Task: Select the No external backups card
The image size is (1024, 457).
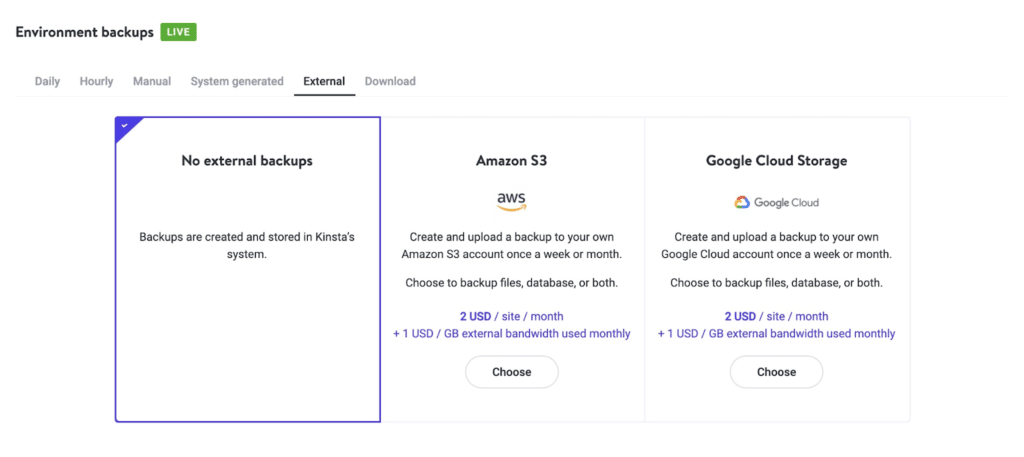Action: tap(248, 270)
